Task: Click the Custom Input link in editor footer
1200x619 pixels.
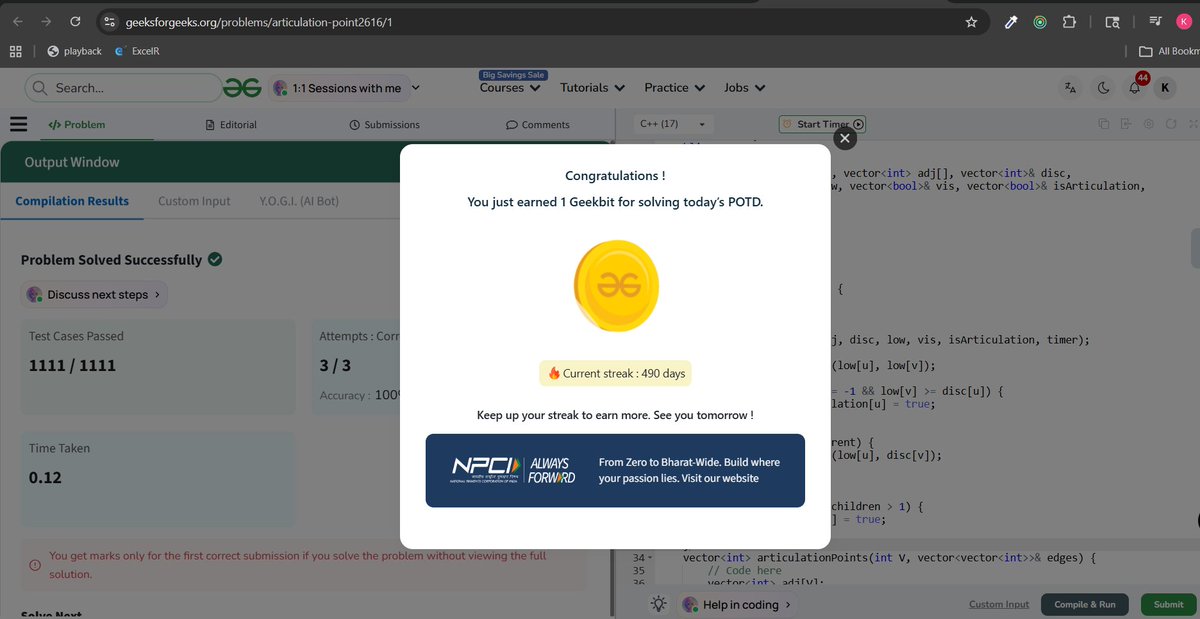Action: point(999,604)
